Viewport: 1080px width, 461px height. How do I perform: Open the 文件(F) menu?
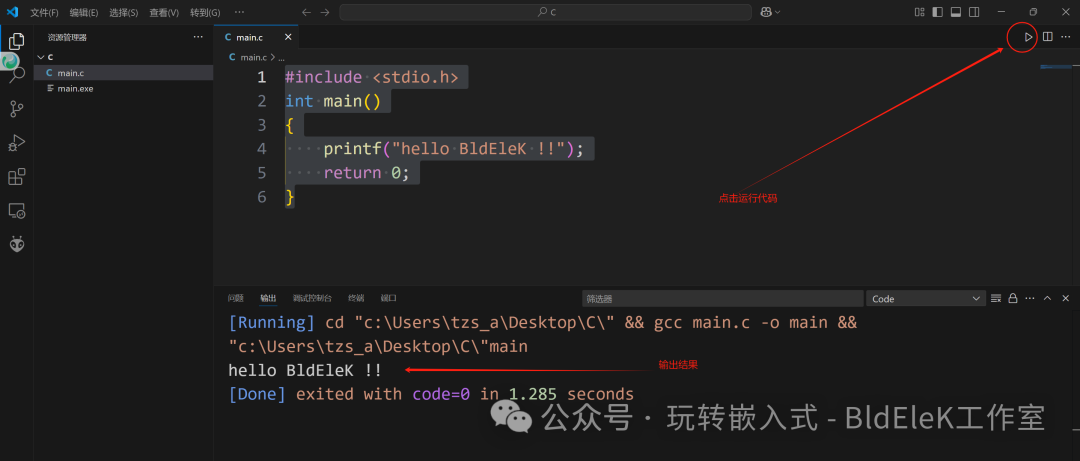click(44, 12)
